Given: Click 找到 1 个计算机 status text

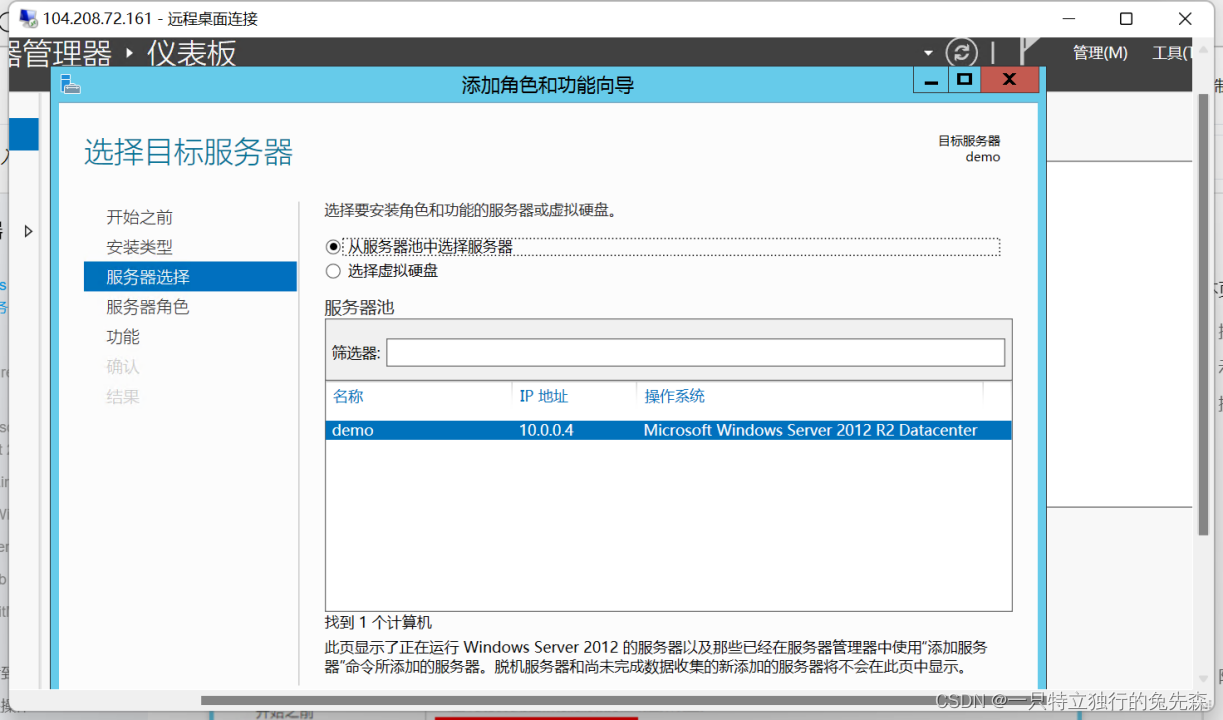Looking at the screenshot, I should coord(378,622).
